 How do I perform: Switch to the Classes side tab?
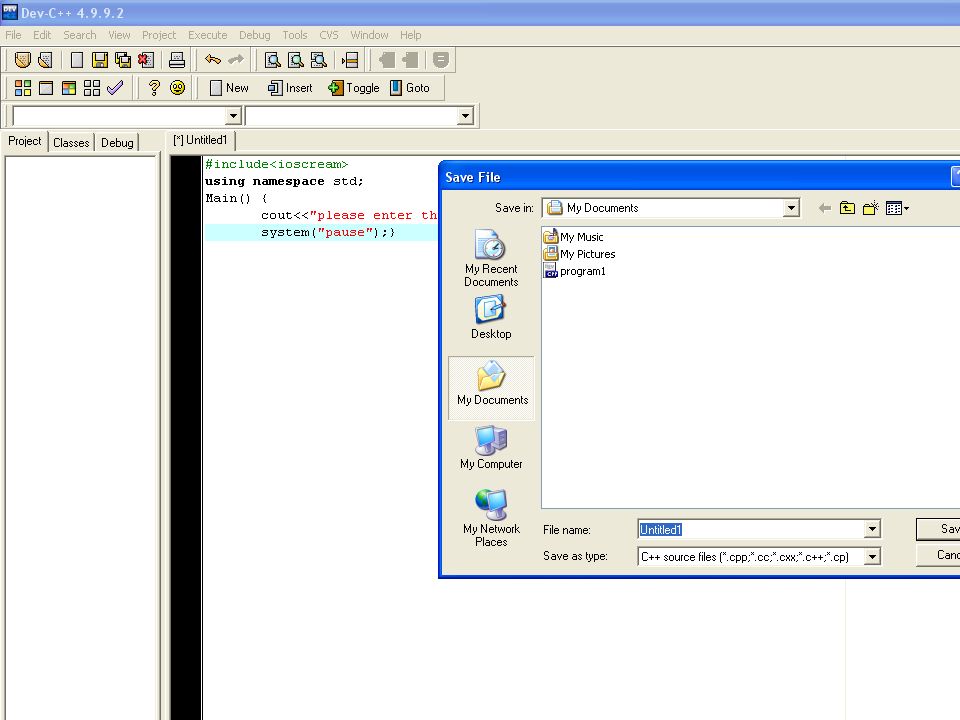71,143
